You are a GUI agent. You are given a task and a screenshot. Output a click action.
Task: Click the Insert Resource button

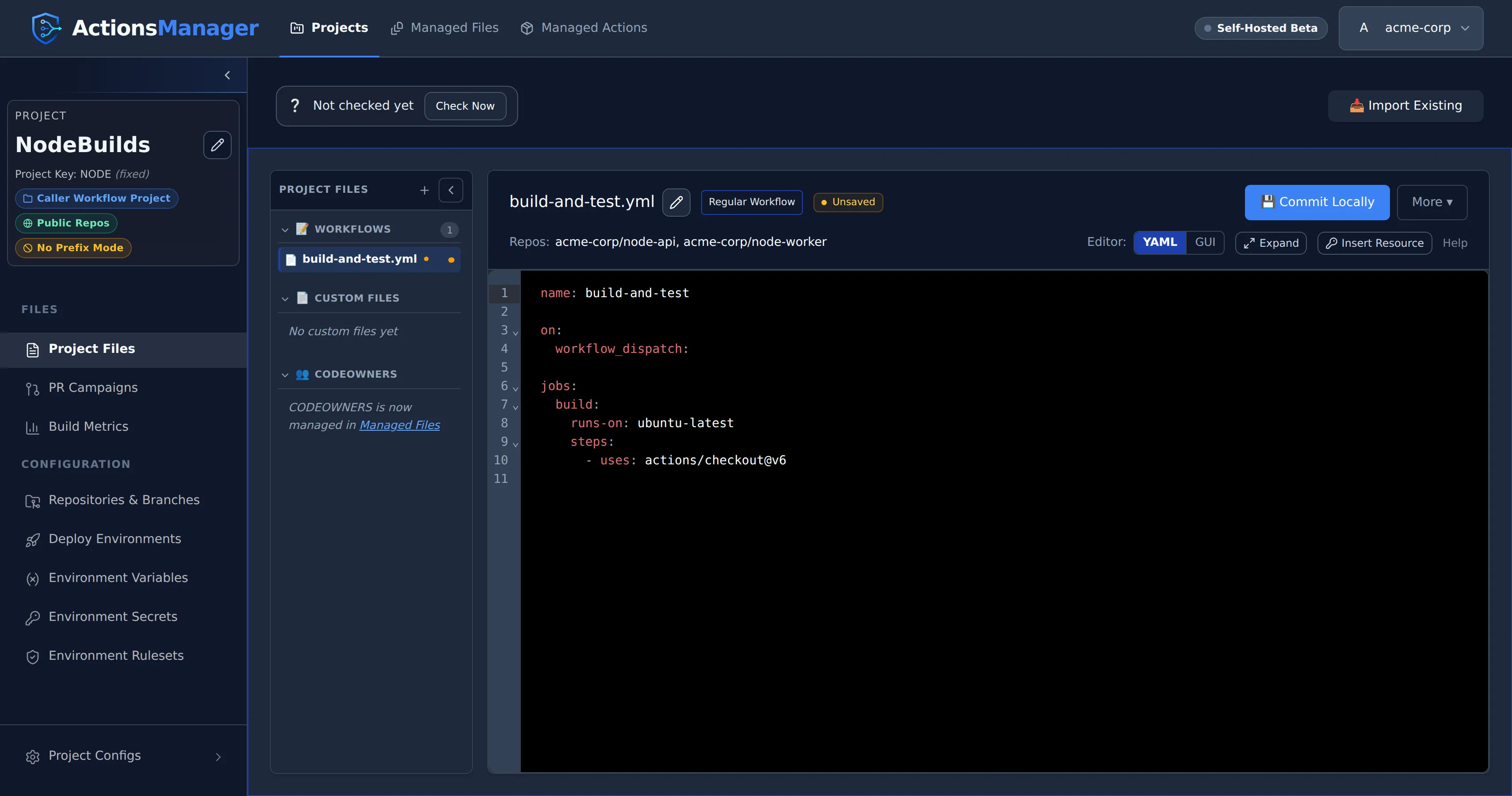click(1375, 243)
